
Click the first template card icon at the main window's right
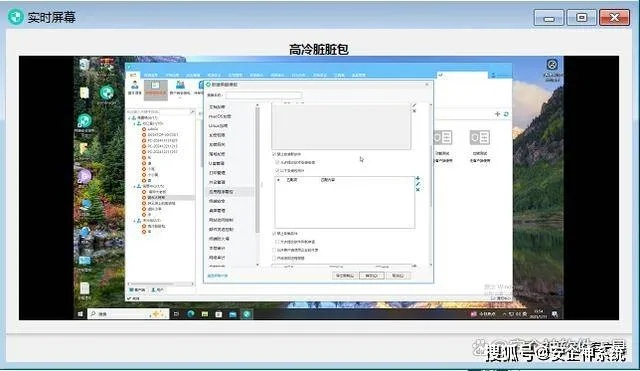pyautogui.click(x=443, y=138)
